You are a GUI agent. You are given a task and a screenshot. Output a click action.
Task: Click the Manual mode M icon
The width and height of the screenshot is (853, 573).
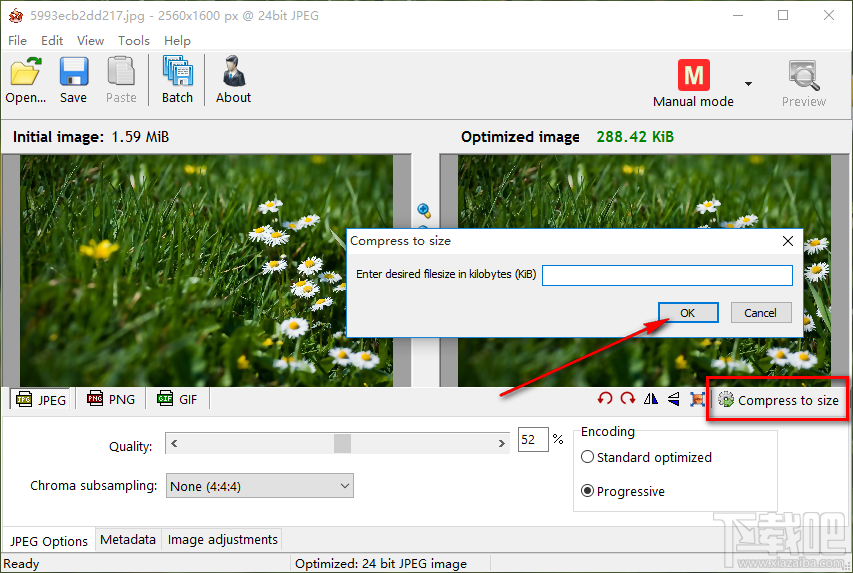694,75
